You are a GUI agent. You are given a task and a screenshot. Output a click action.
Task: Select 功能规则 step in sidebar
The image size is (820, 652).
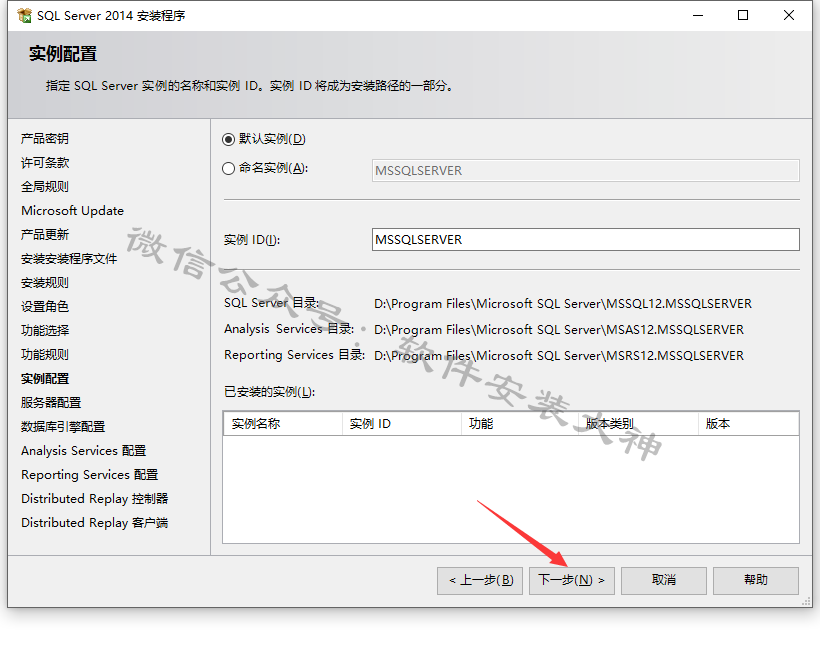coord(45,354)
